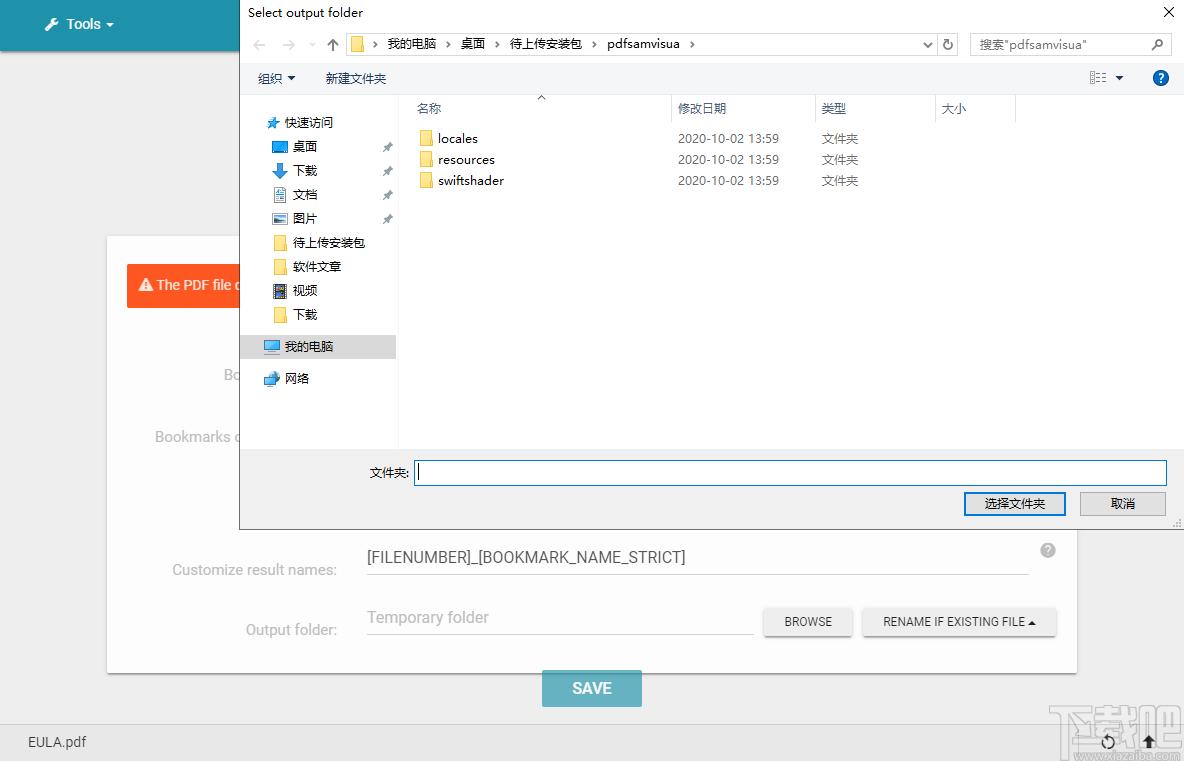Screen dimensions: 1184x761
Task: Select 待上传安装包 in the address breadcrumb
Action: coord(545,44)
